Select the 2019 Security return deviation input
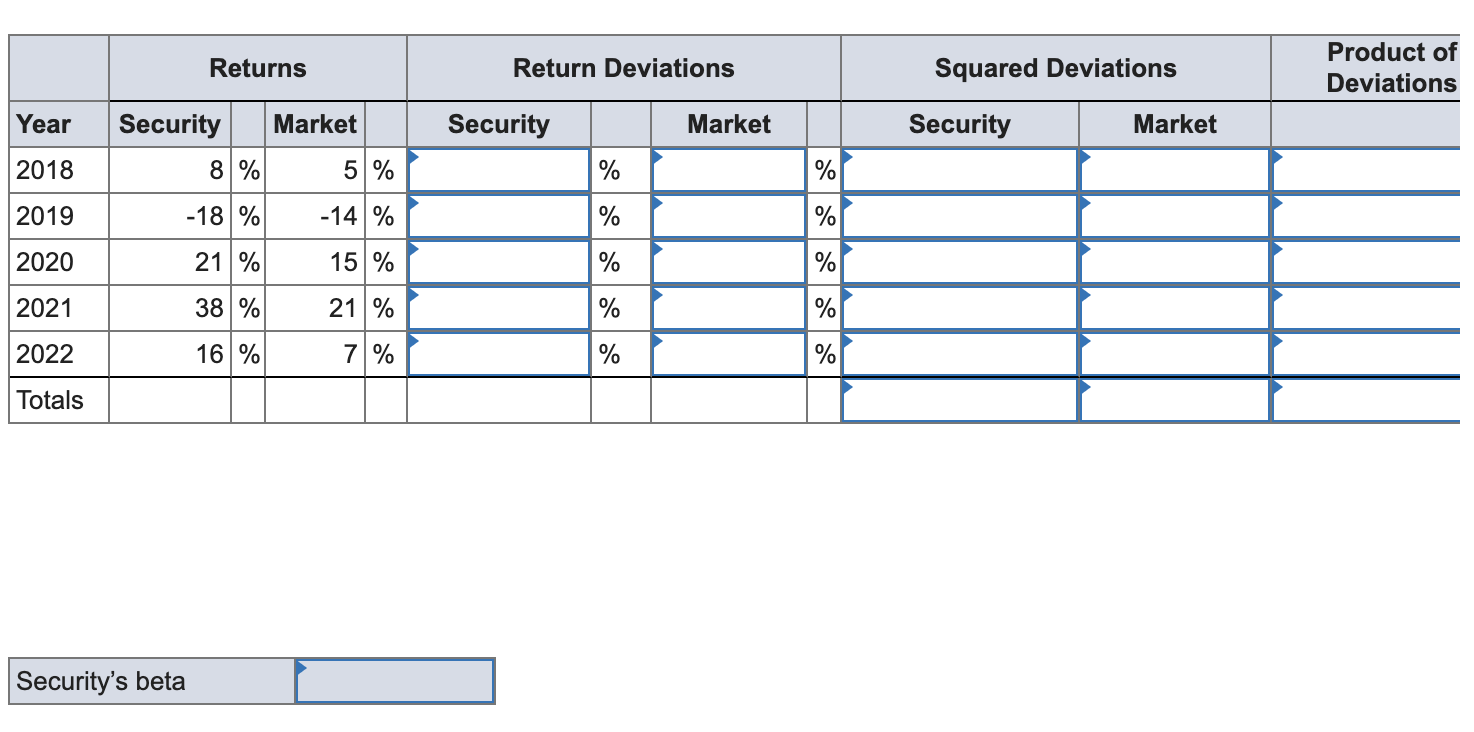The height and width of the screenshot is (732, 1474). point(497,215)
